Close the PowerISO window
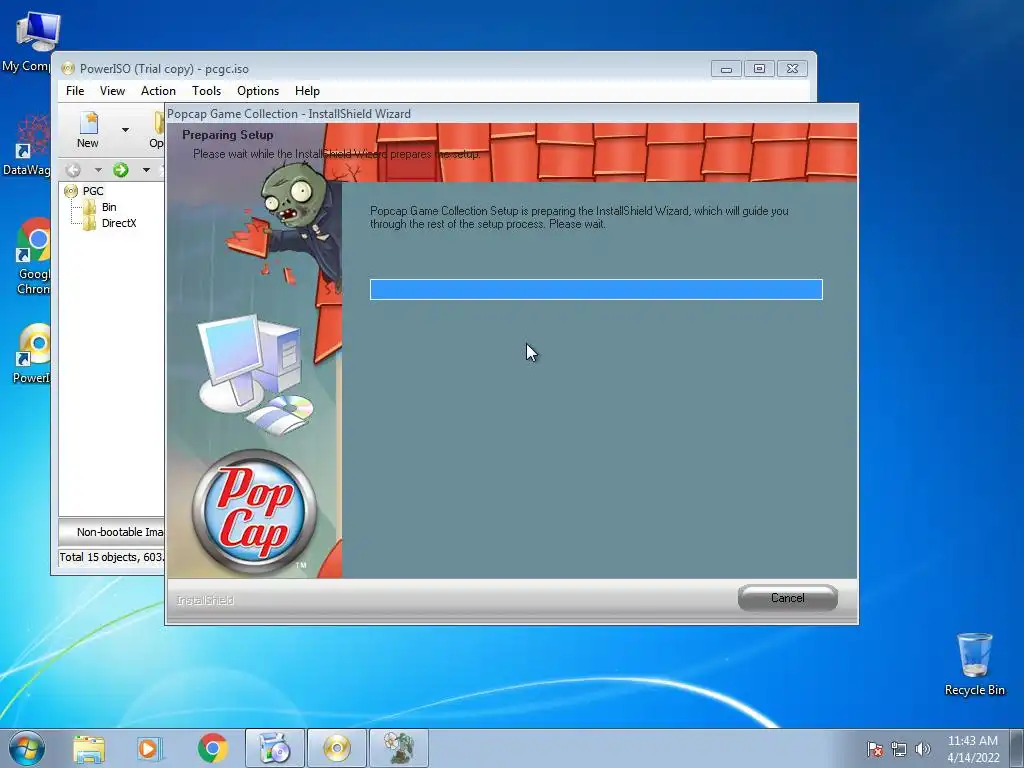Image resolution: width=1024 pixels, height=768 pixels. [x=792, y=69]
